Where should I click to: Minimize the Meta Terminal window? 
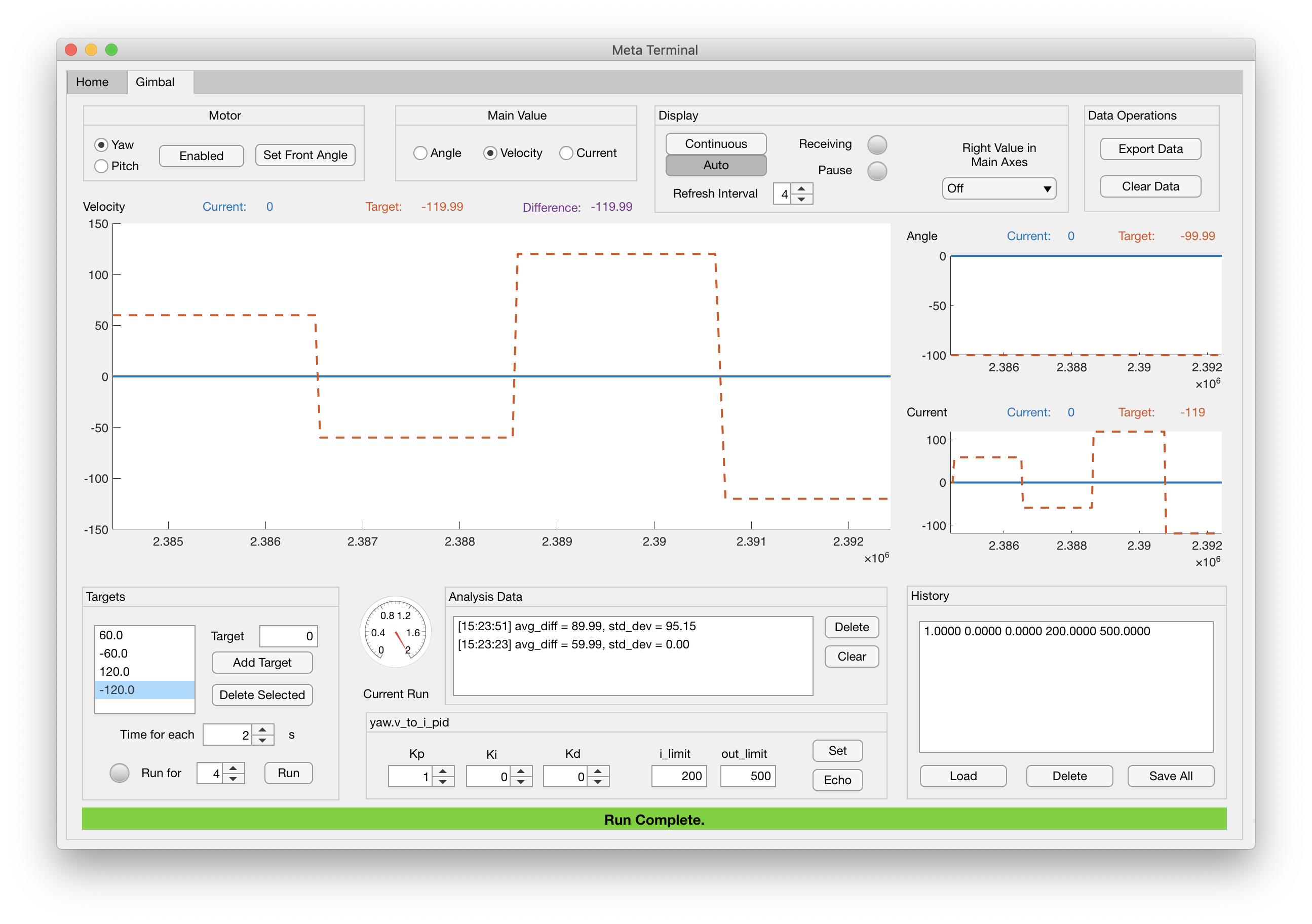91,50
